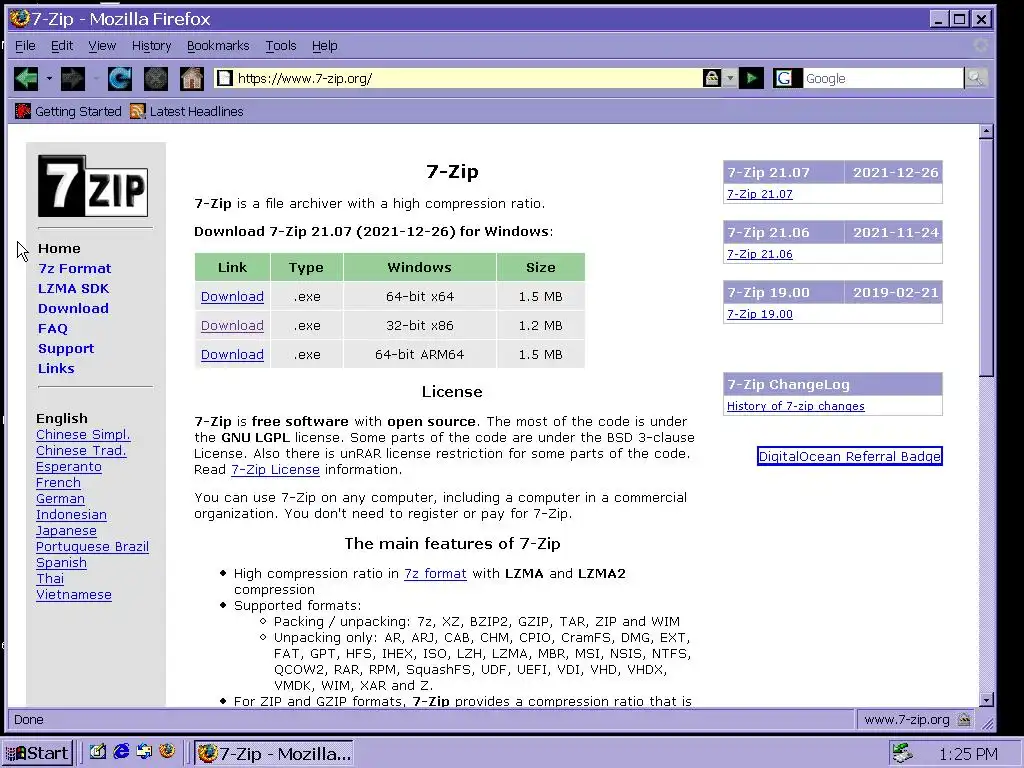Screen dimensions: 1024x768
Task: Open the 7-Zip 19.00 news link
Action: point(760,314)
